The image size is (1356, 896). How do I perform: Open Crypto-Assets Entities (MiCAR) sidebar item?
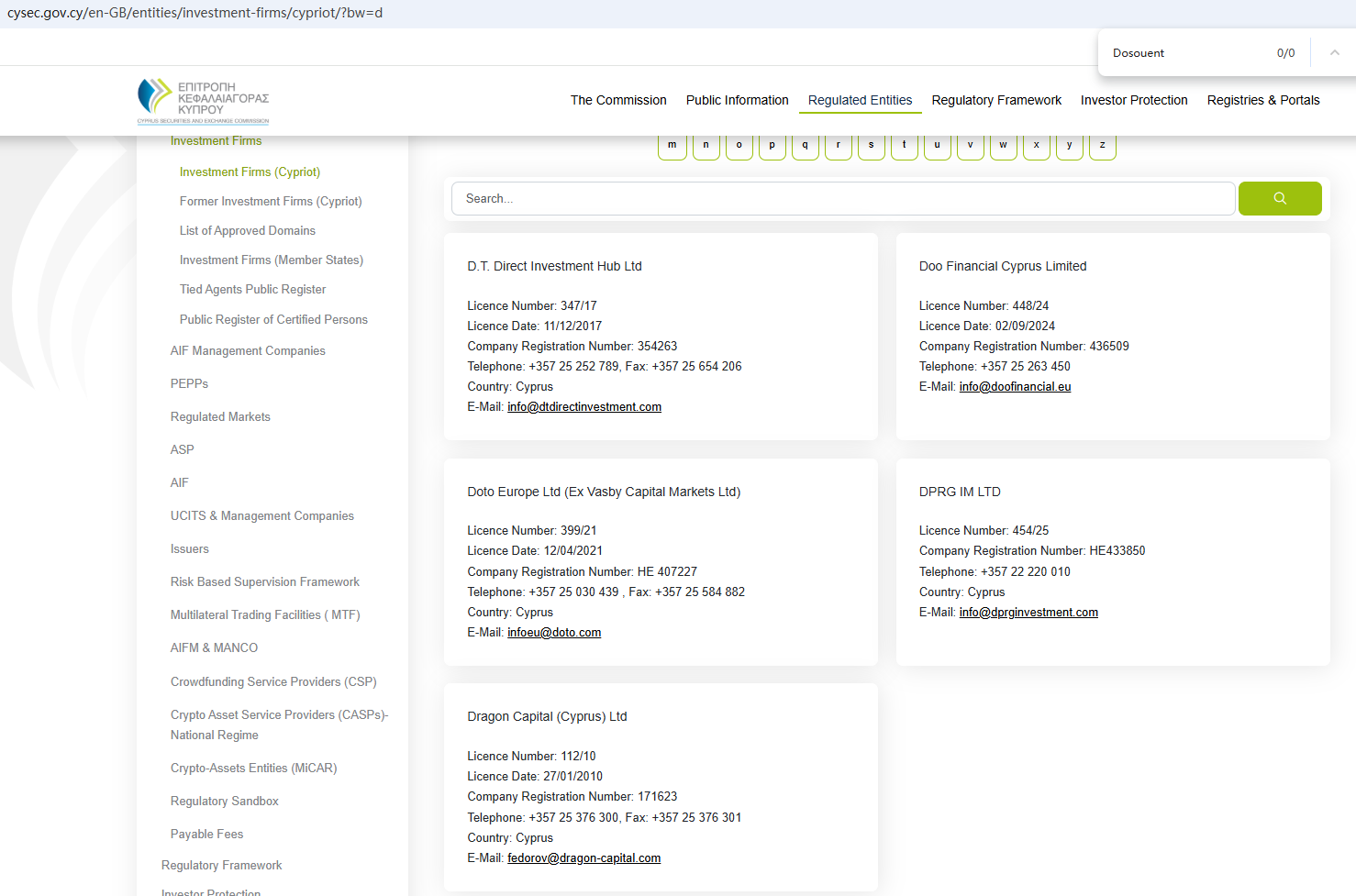[x=253, y=769]
